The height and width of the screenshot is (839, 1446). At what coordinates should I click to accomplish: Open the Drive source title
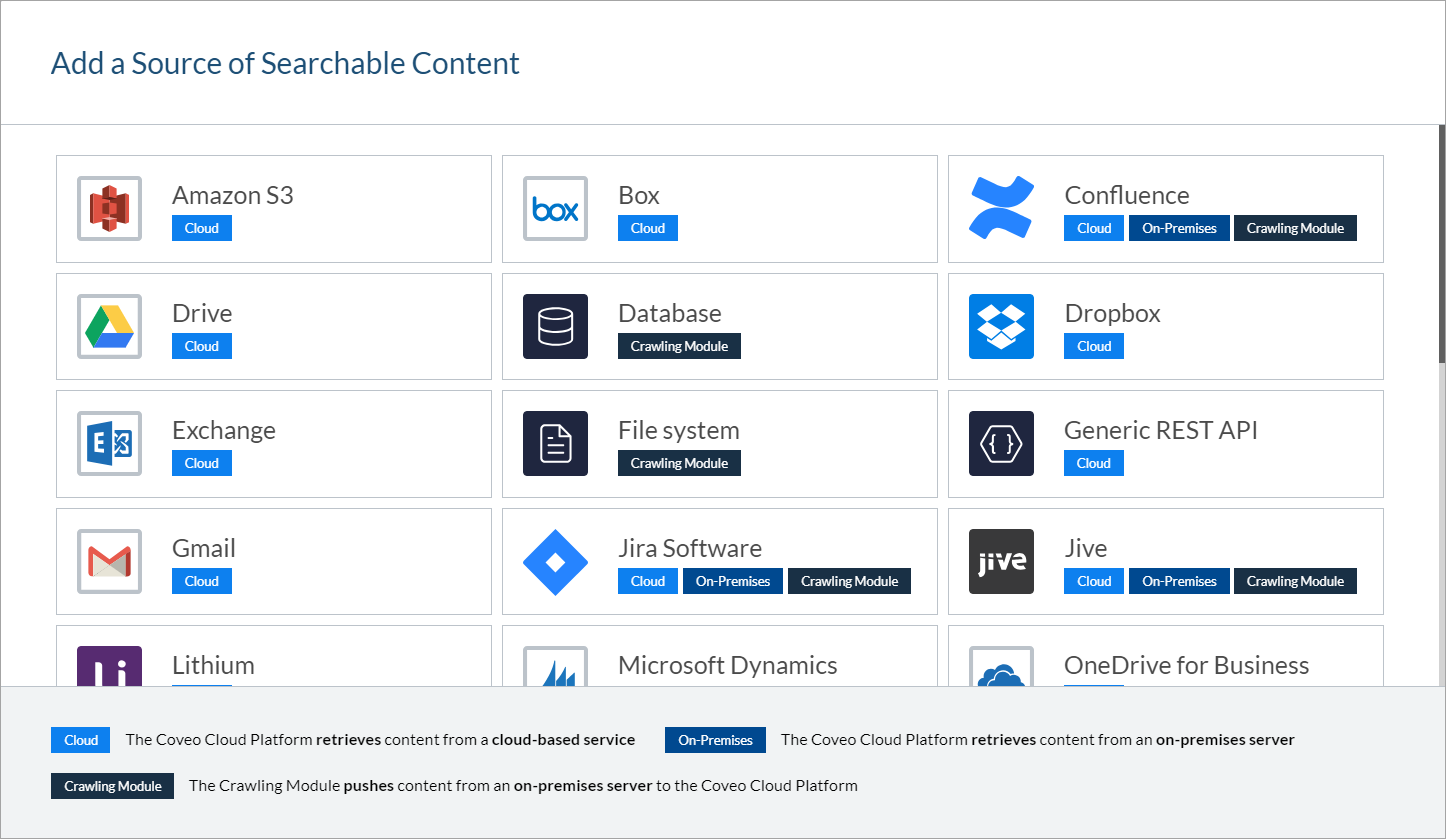(x=202, y=313)
